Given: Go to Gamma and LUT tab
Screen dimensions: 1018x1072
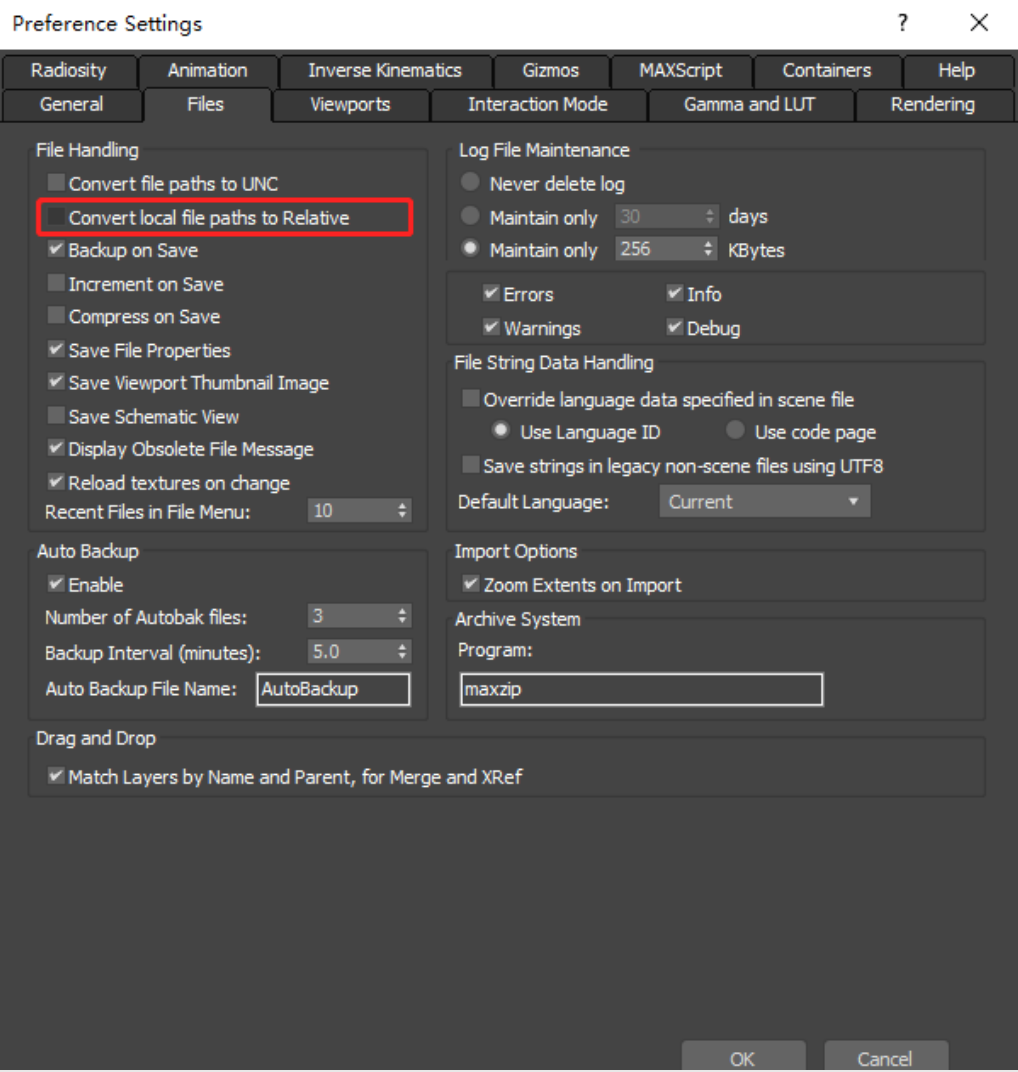Looking at the screenshot, I should click(x=749, y=105).
